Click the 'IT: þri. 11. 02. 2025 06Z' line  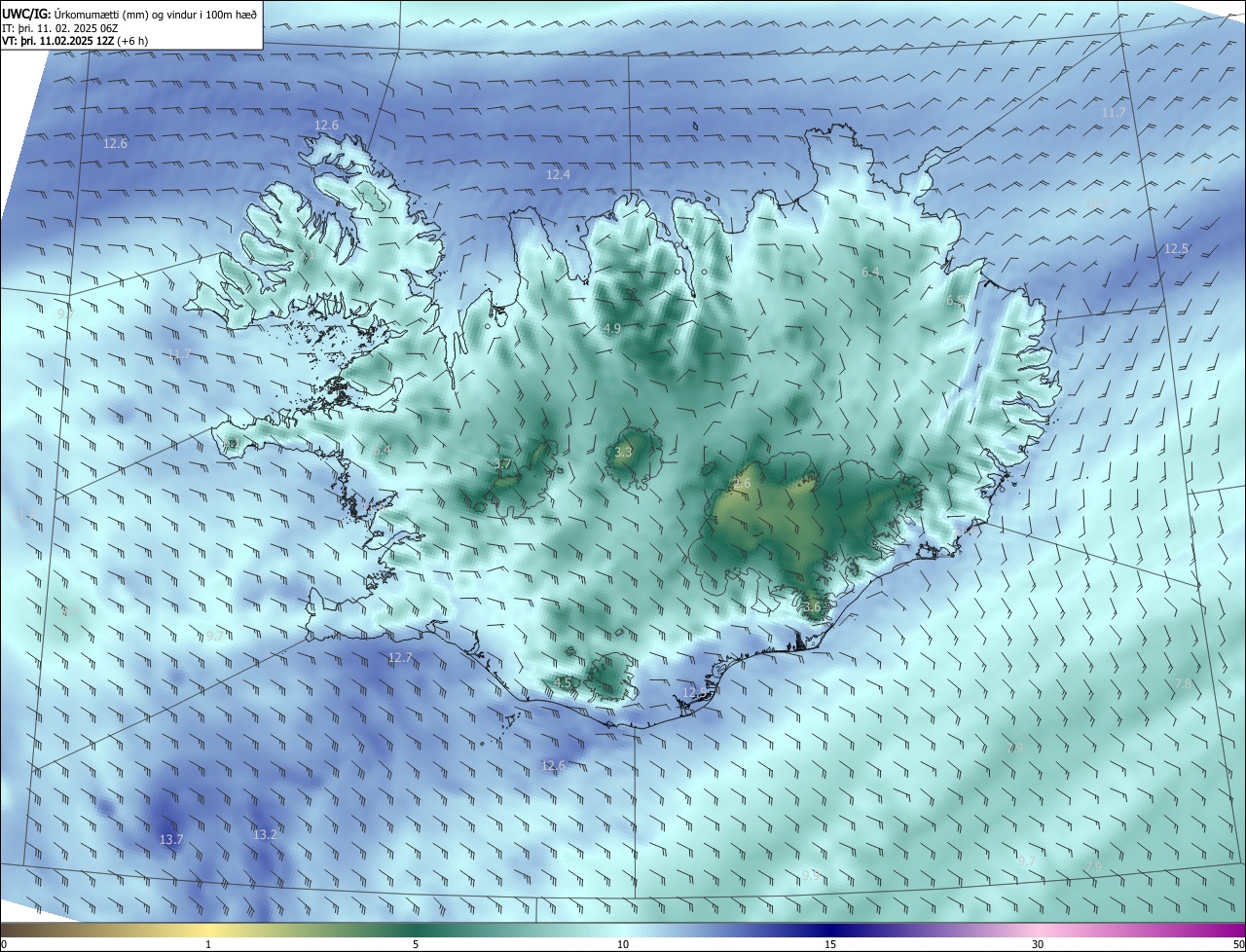tap(59, 28)
